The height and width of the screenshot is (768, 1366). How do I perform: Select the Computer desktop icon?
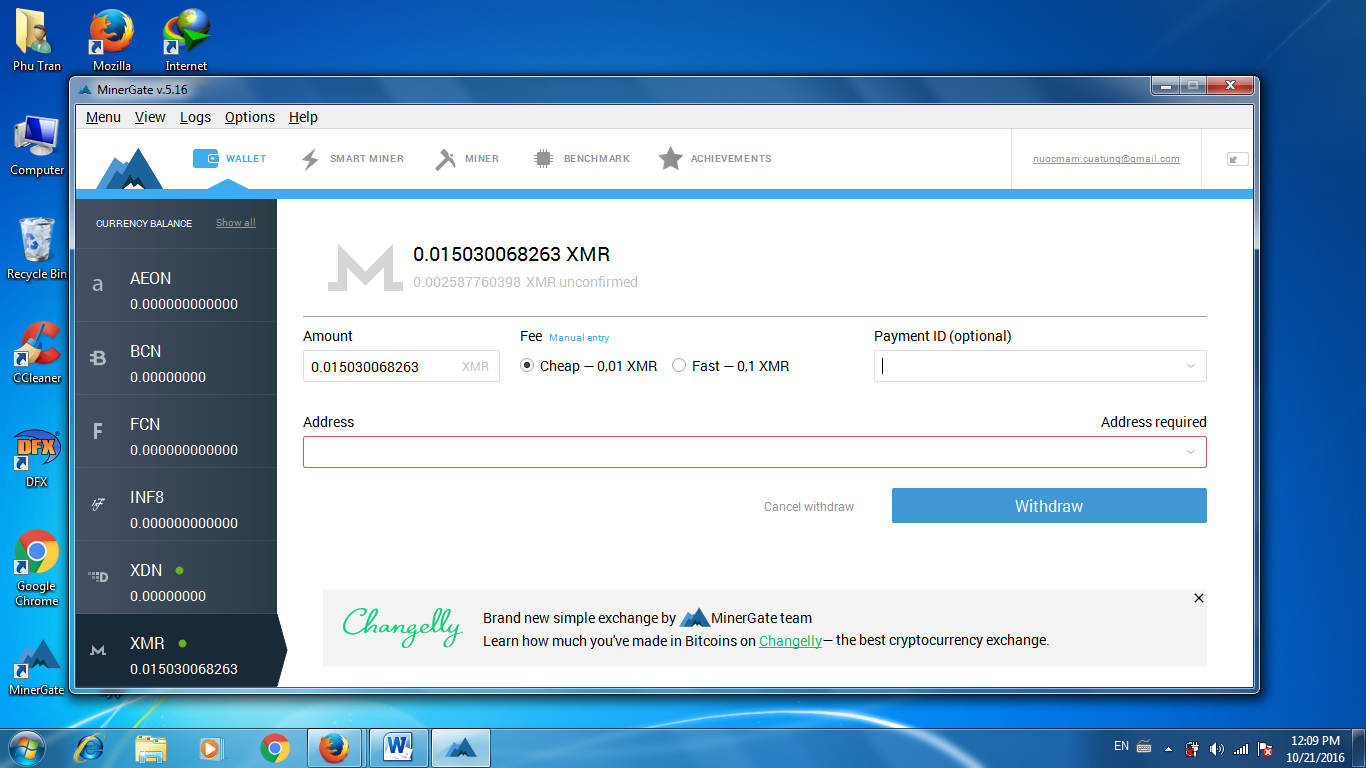point(37,145)
